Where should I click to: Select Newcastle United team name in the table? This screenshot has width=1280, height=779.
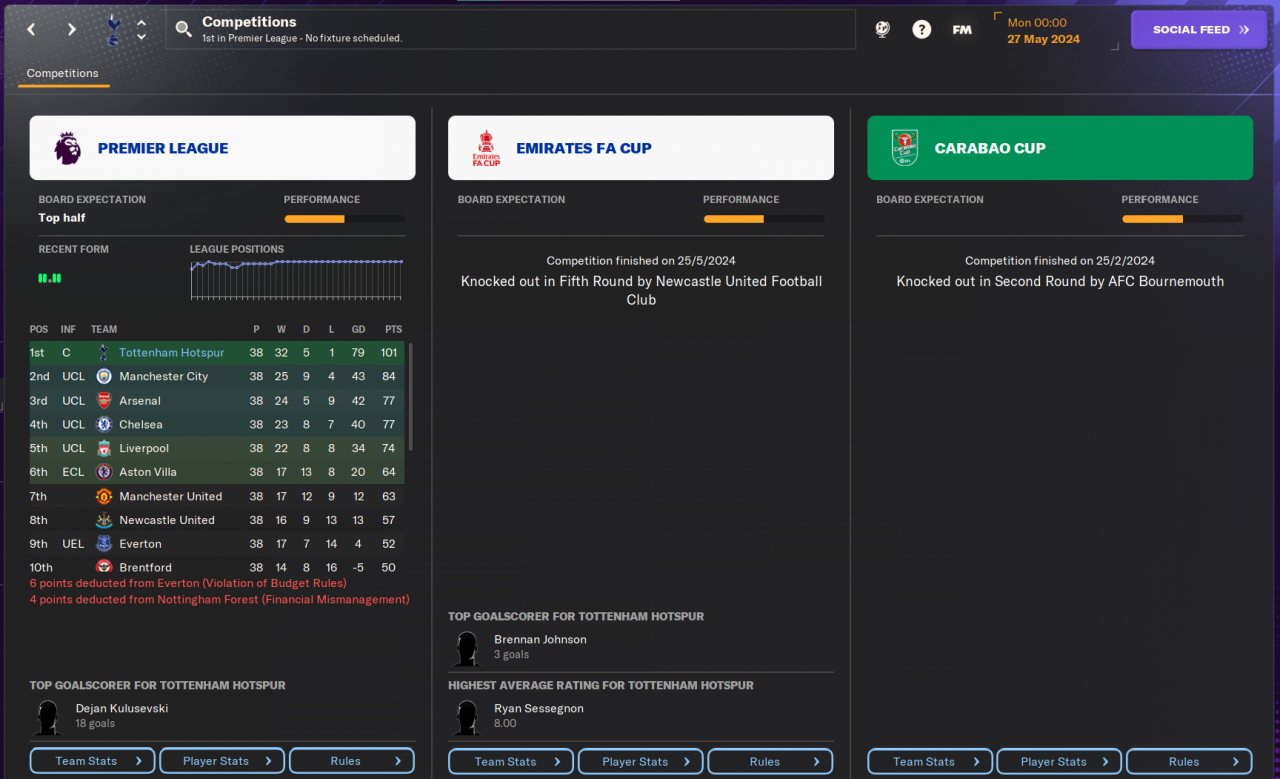point(167,520)
